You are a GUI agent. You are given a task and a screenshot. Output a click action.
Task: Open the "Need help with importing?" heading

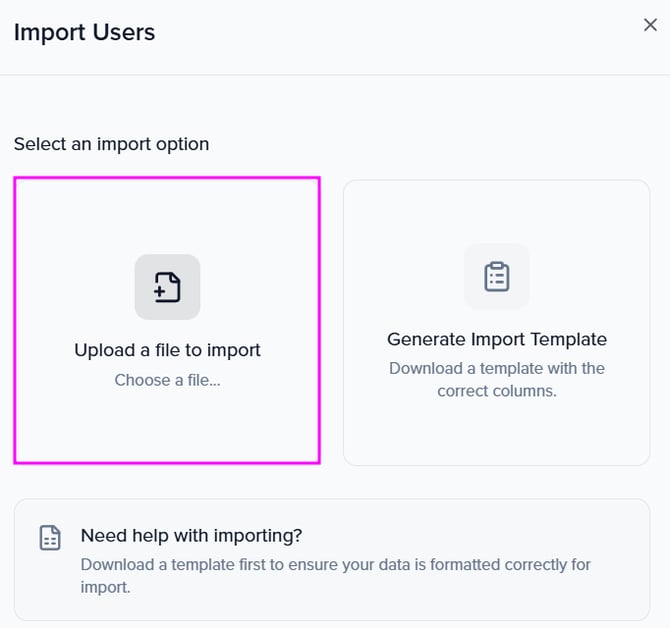pyautogui.click(x=191, y=535)
